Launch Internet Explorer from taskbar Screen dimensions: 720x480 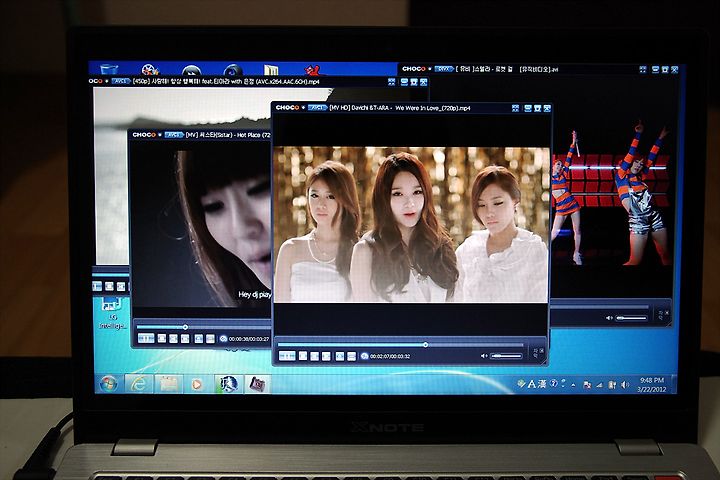[138, 384]
